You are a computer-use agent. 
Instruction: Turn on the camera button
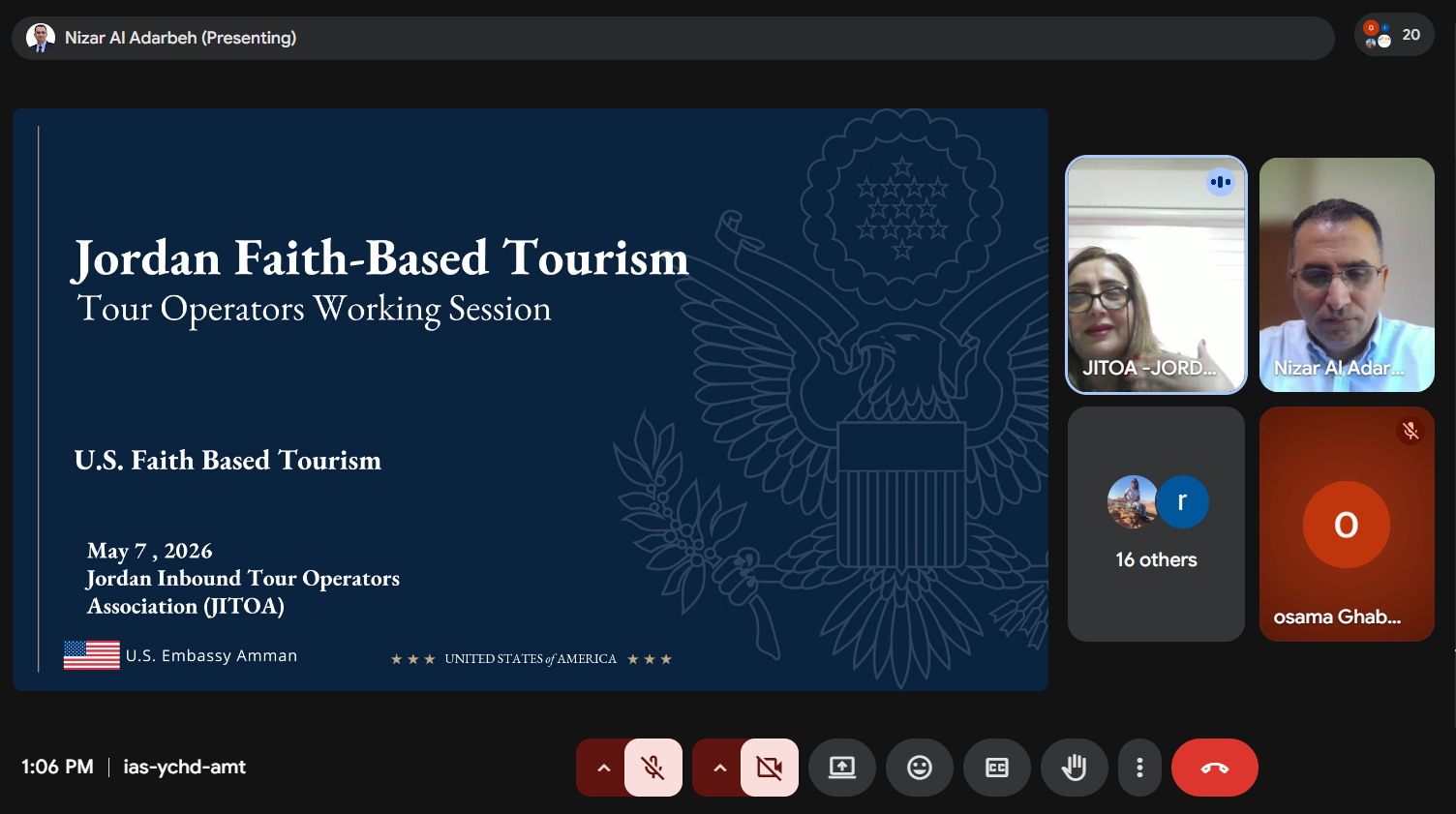770,768
